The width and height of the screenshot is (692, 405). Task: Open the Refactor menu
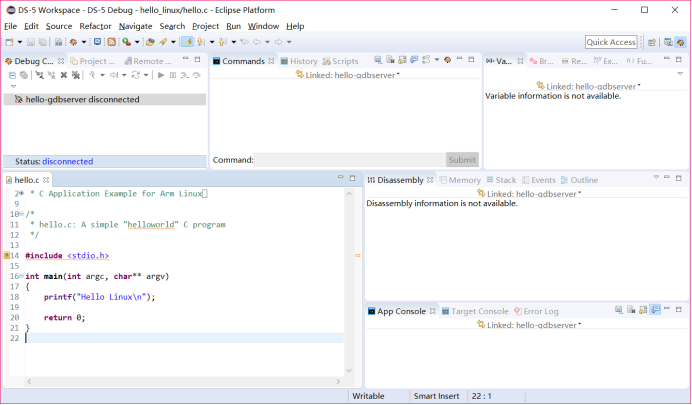[x=95, y=26]
